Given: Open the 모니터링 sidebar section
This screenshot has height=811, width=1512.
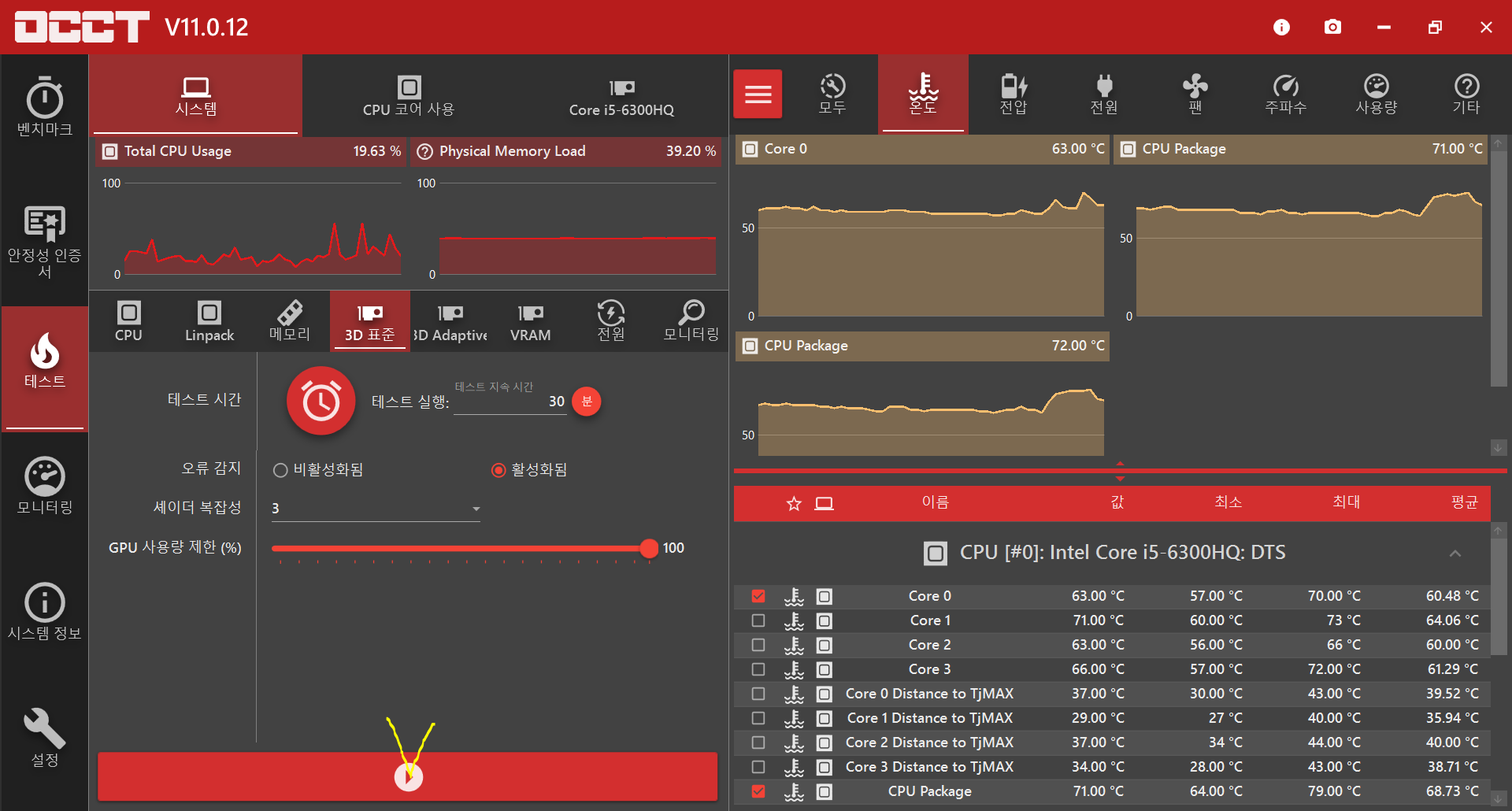Looking at the screenshot, I should point(45,486).
